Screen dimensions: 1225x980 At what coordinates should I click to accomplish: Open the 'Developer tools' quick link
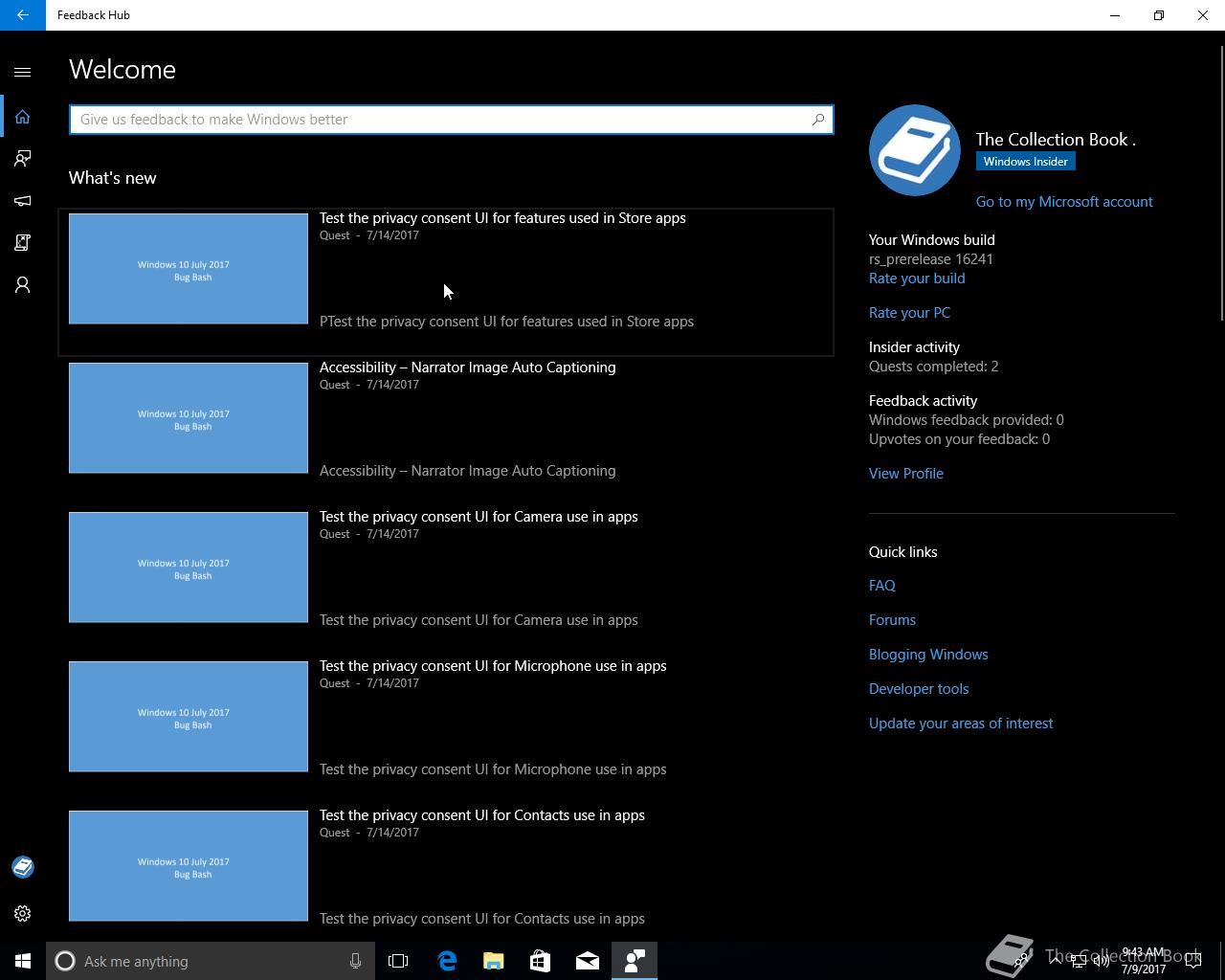click(919, 689)
